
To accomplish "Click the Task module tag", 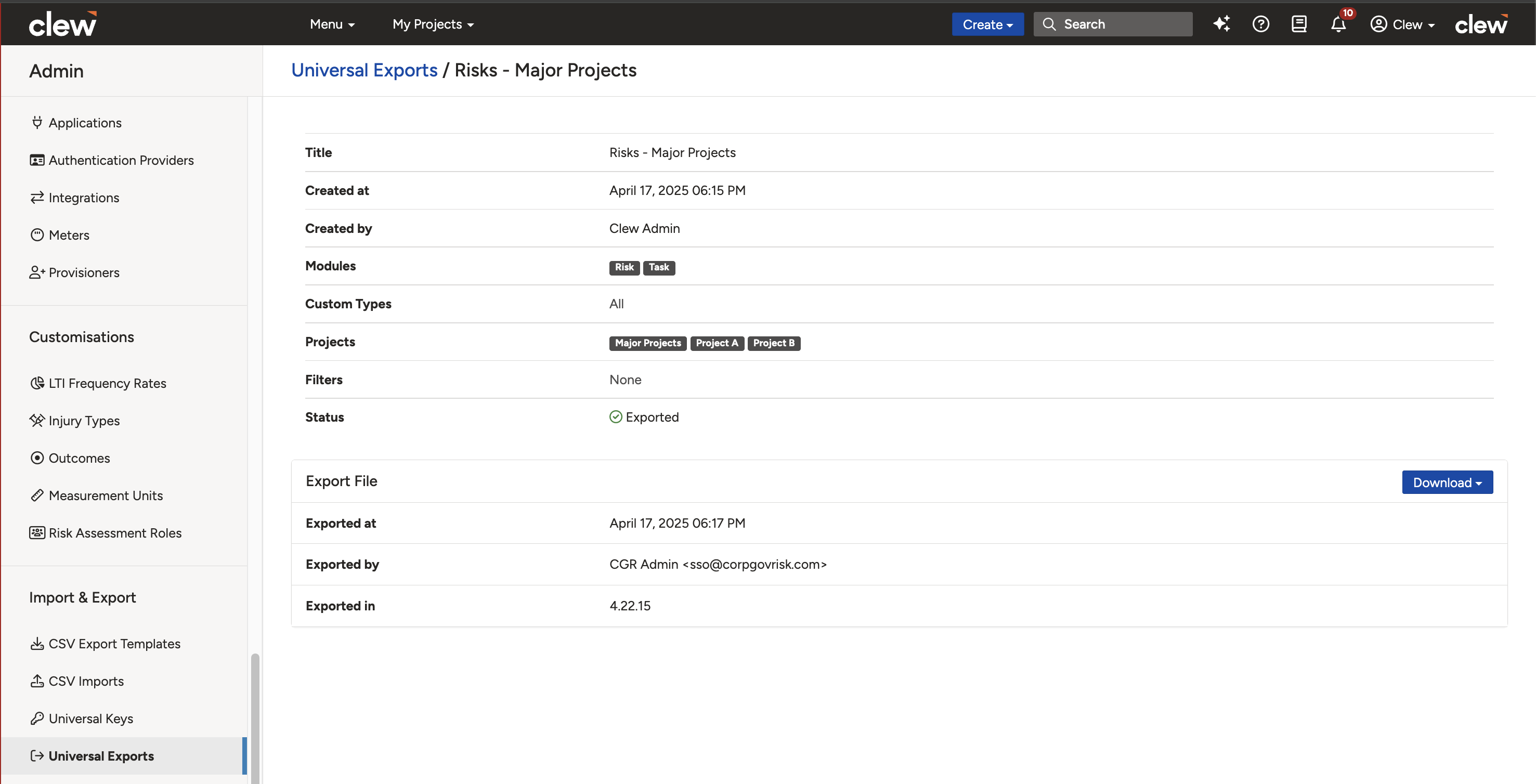I will point(659,267).
